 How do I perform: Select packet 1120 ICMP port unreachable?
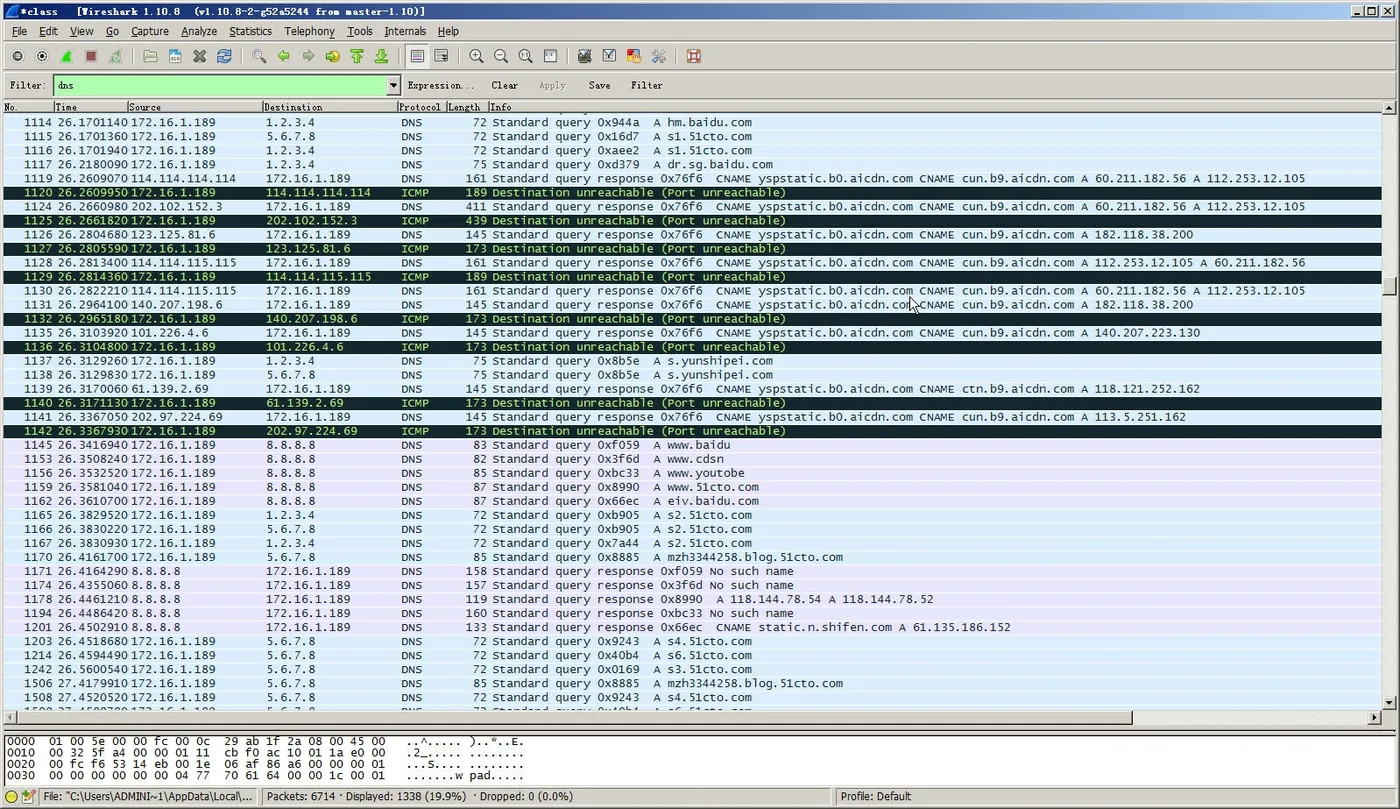(692, 192)
